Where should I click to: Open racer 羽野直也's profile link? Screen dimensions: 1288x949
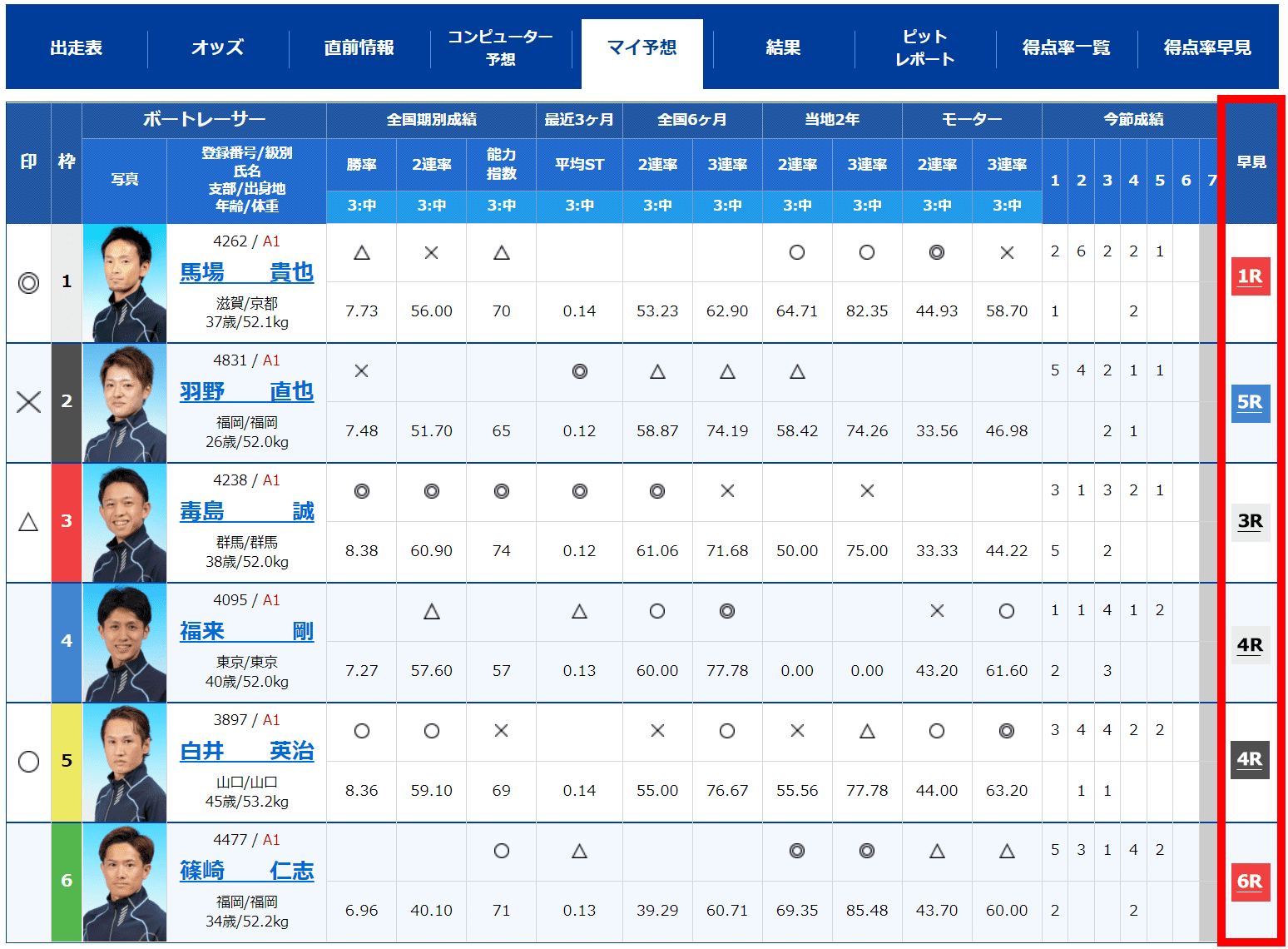click(247, 391)
